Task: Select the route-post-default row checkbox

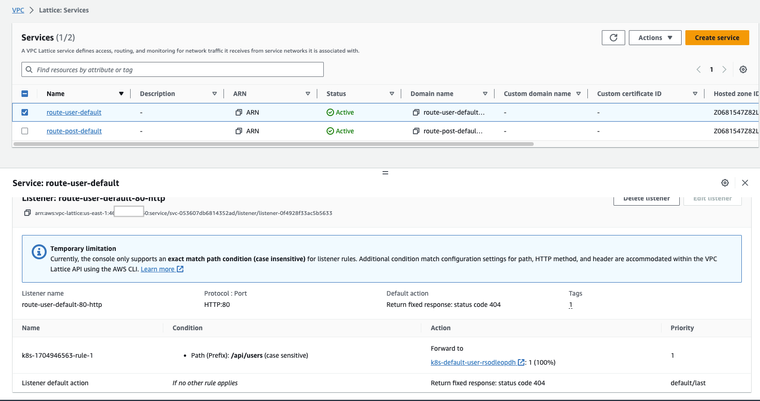Action: [25, 131]
